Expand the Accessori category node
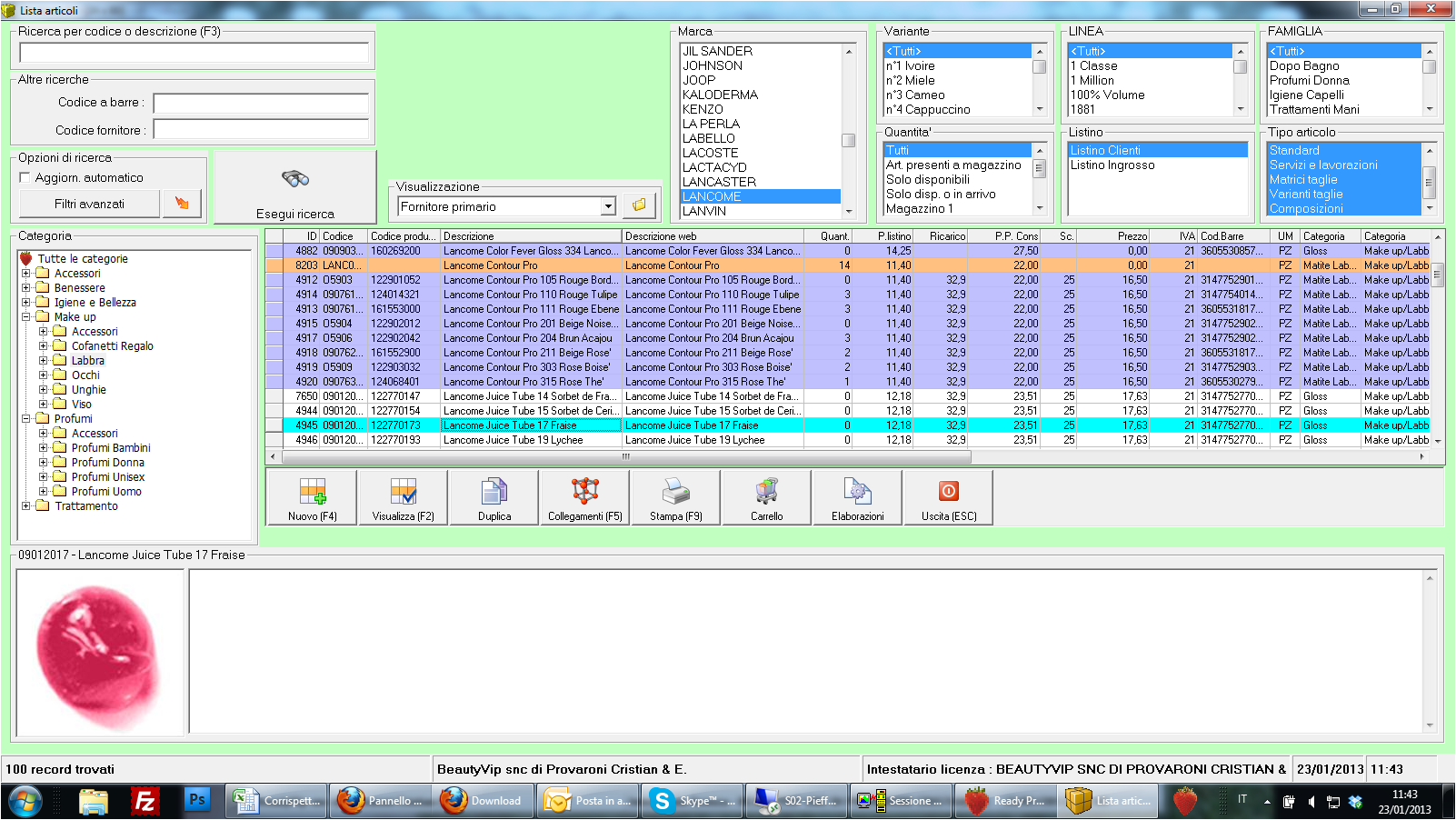 coord(26,273)
